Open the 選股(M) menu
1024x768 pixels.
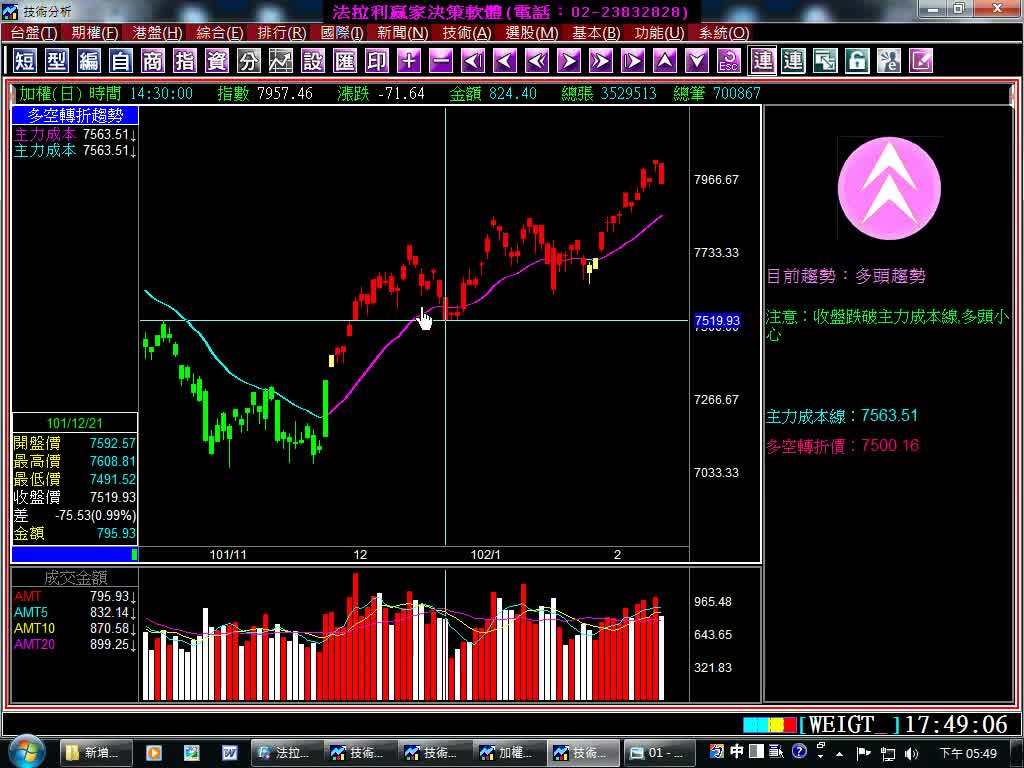(x=531, y=33)
